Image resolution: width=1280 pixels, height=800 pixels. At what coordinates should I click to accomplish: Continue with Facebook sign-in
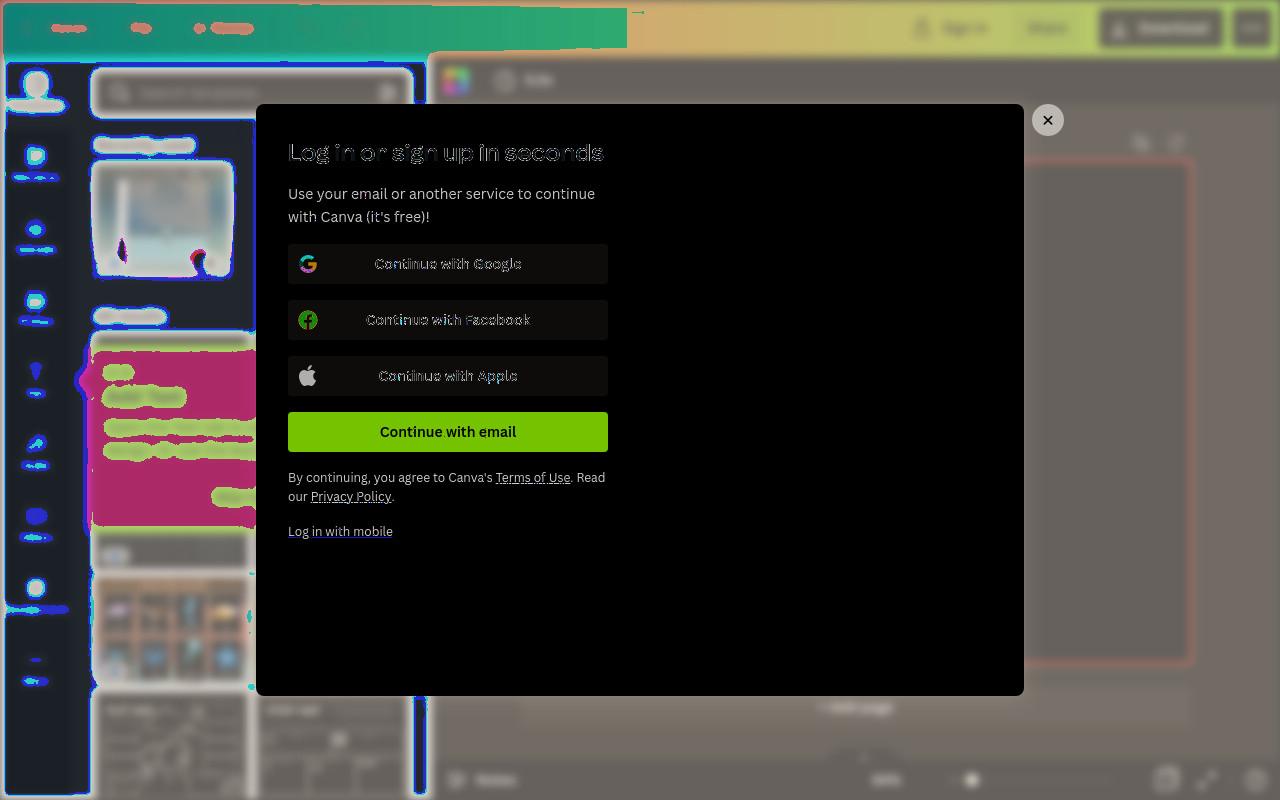click(448, 320)
